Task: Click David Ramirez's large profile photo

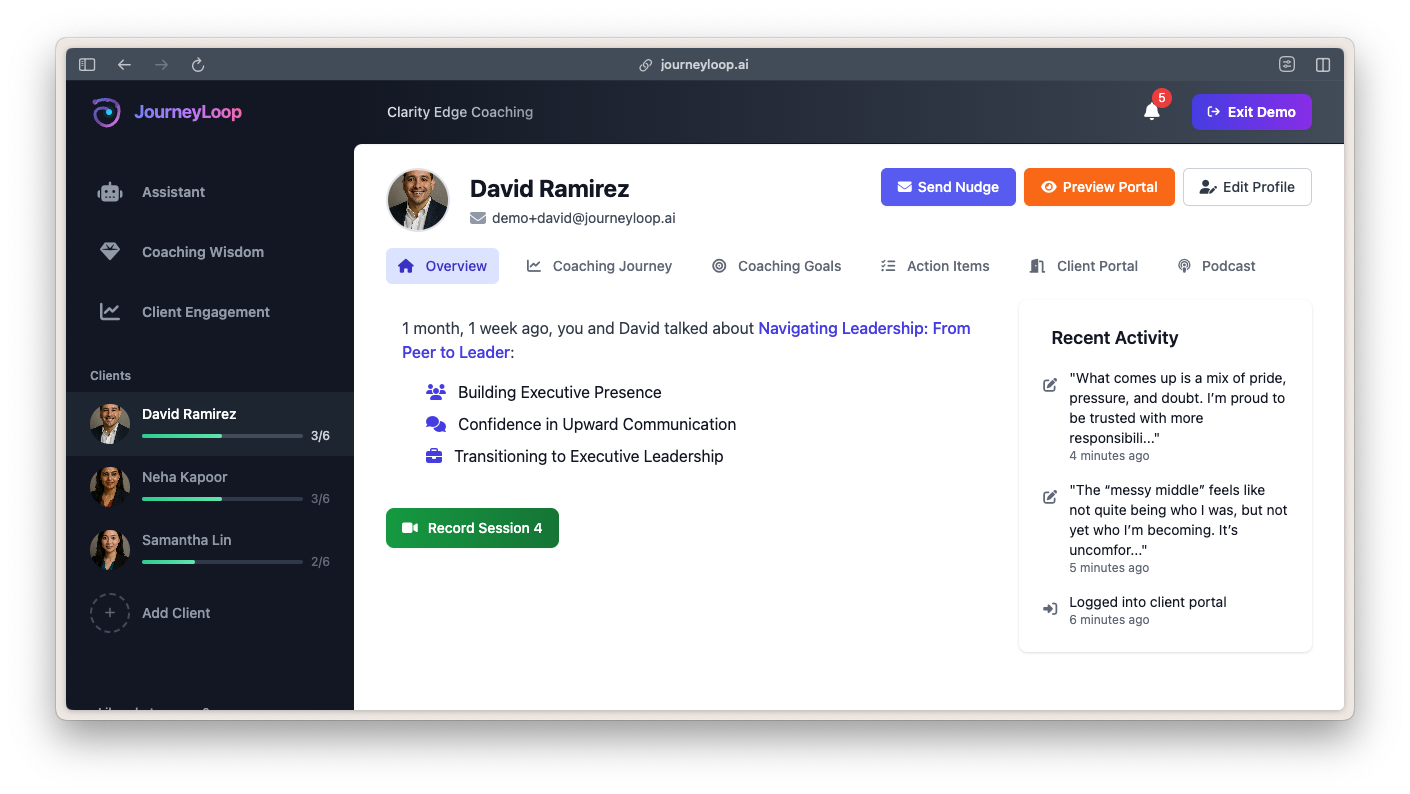Action: 418,200
